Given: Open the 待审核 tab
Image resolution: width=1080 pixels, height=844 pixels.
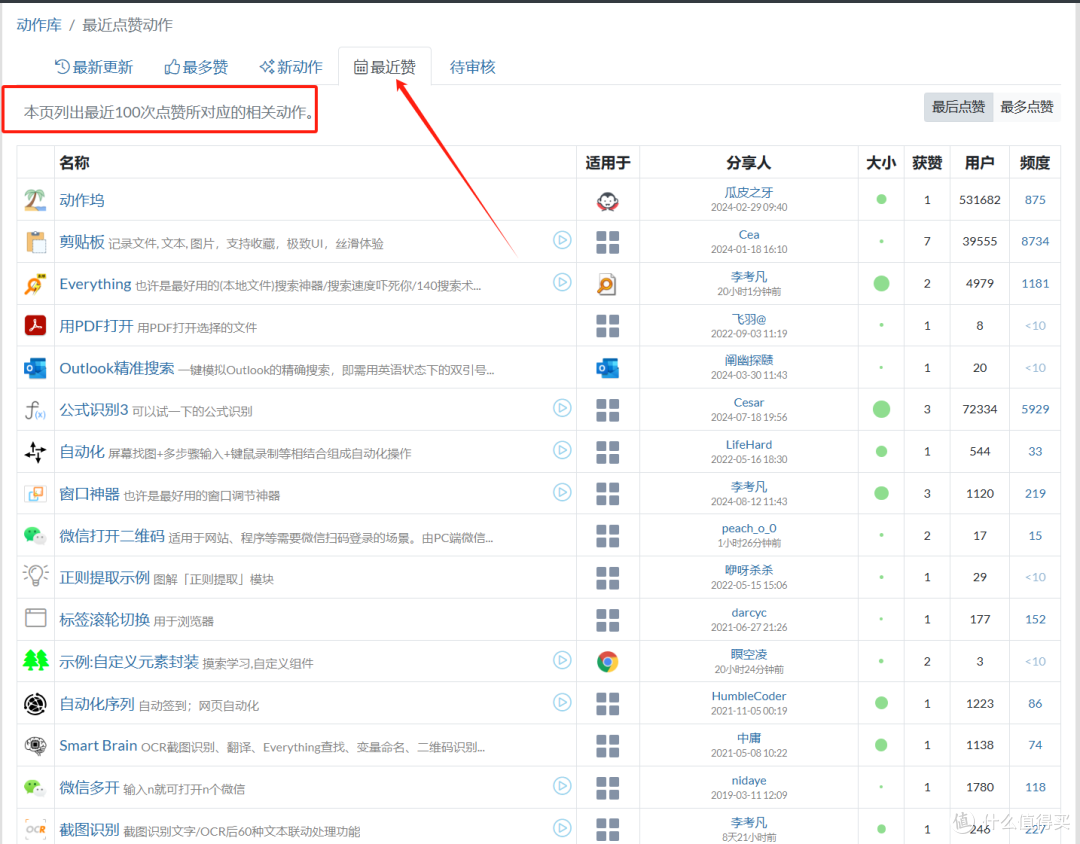Looking at the screenshot, I should point(472,67).
